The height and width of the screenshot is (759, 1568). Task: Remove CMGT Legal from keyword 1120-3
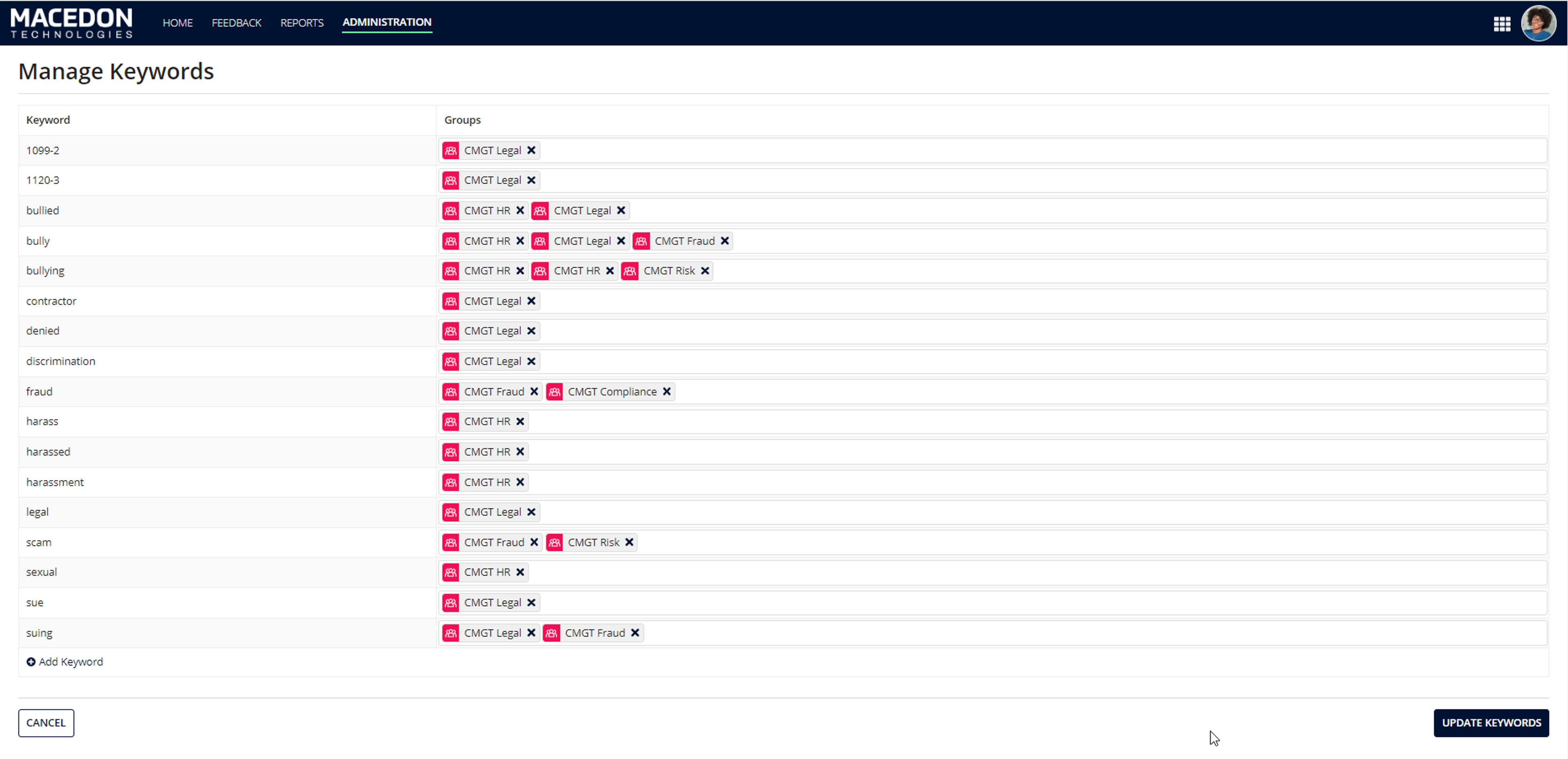point(531,180)
